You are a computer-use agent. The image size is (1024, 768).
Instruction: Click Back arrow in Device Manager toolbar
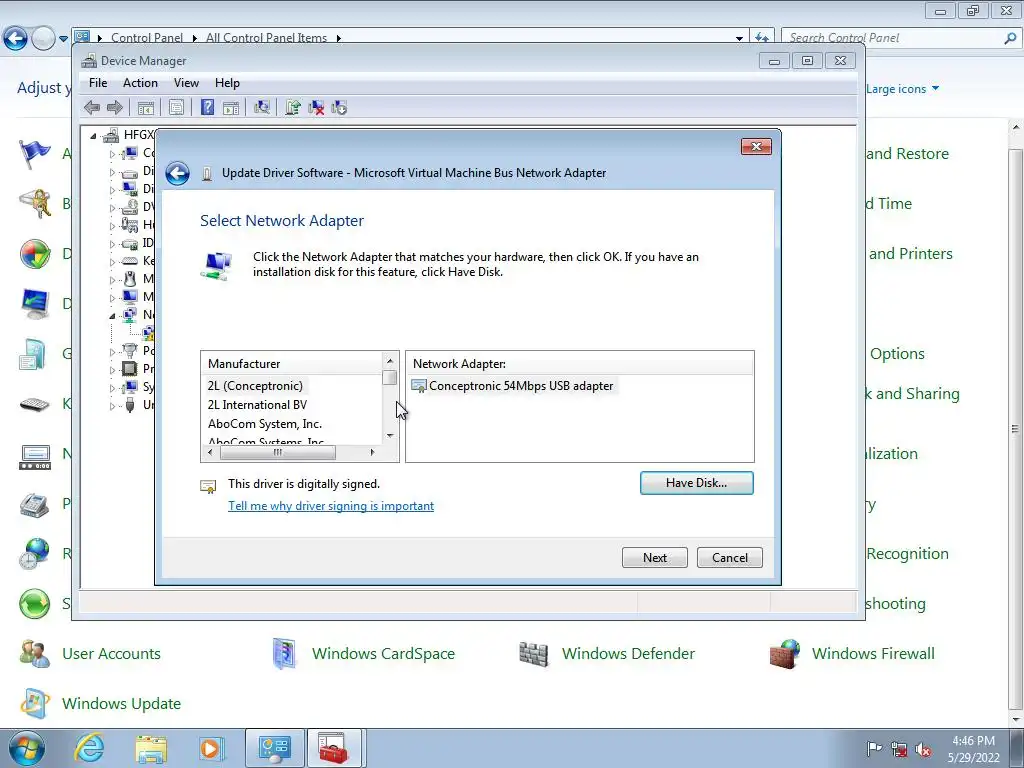[92, 108]
